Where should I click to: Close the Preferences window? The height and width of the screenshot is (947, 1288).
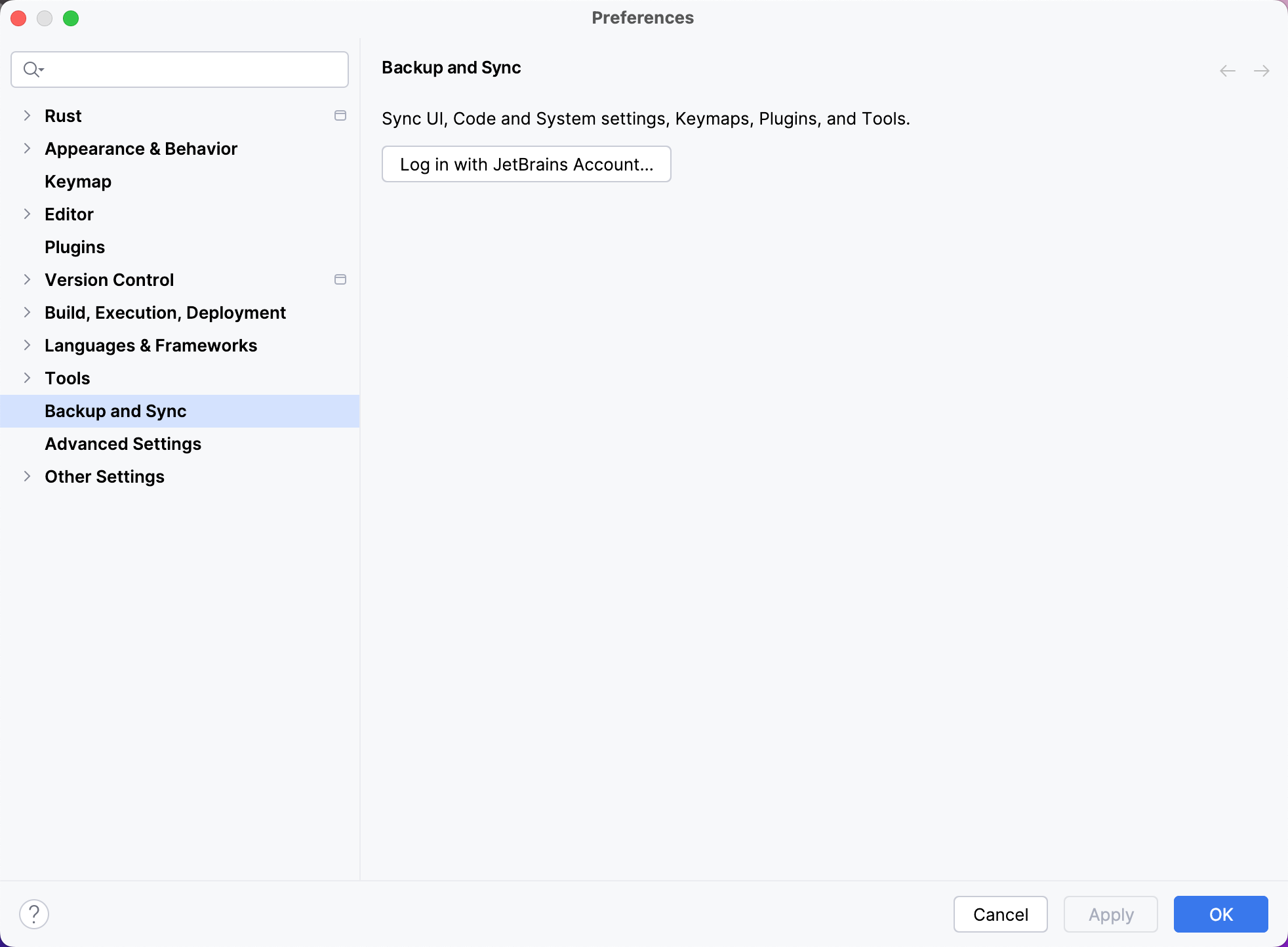click(18, 18)
